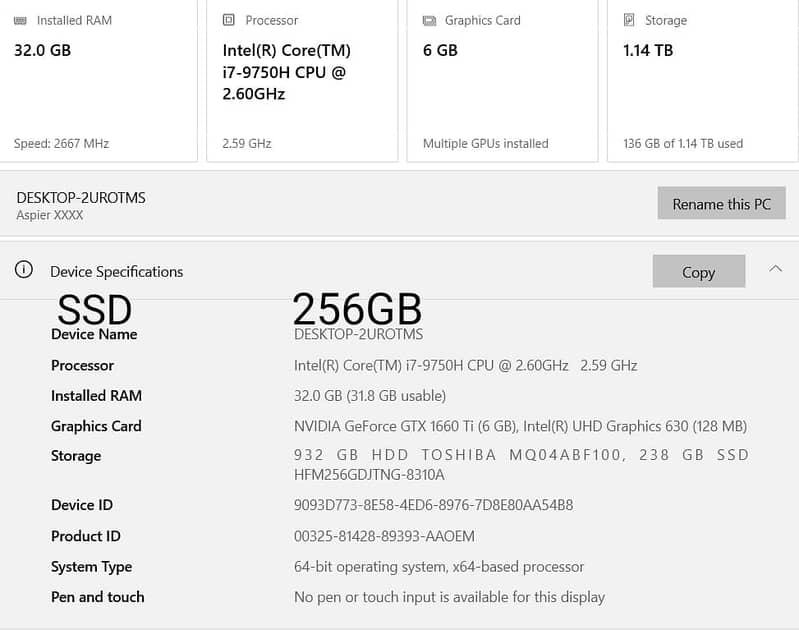Viewport: 799px width, 630px height.
Task: Click the Multiple GPUs installed text
Action: coord(485,143)
